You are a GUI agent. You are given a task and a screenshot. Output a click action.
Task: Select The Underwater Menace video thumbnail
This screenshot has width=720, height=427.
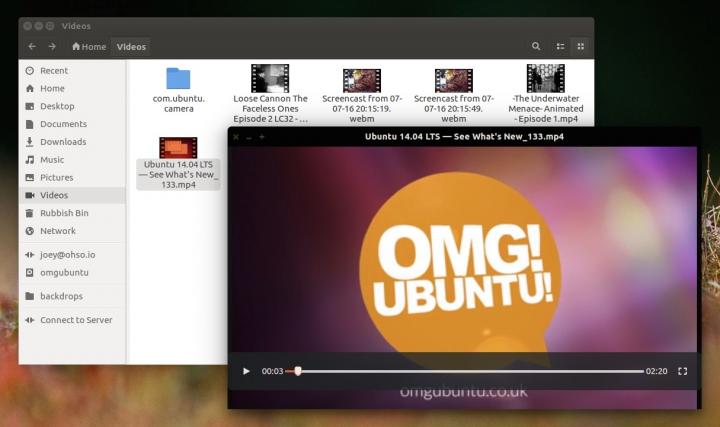pos(545,78)
